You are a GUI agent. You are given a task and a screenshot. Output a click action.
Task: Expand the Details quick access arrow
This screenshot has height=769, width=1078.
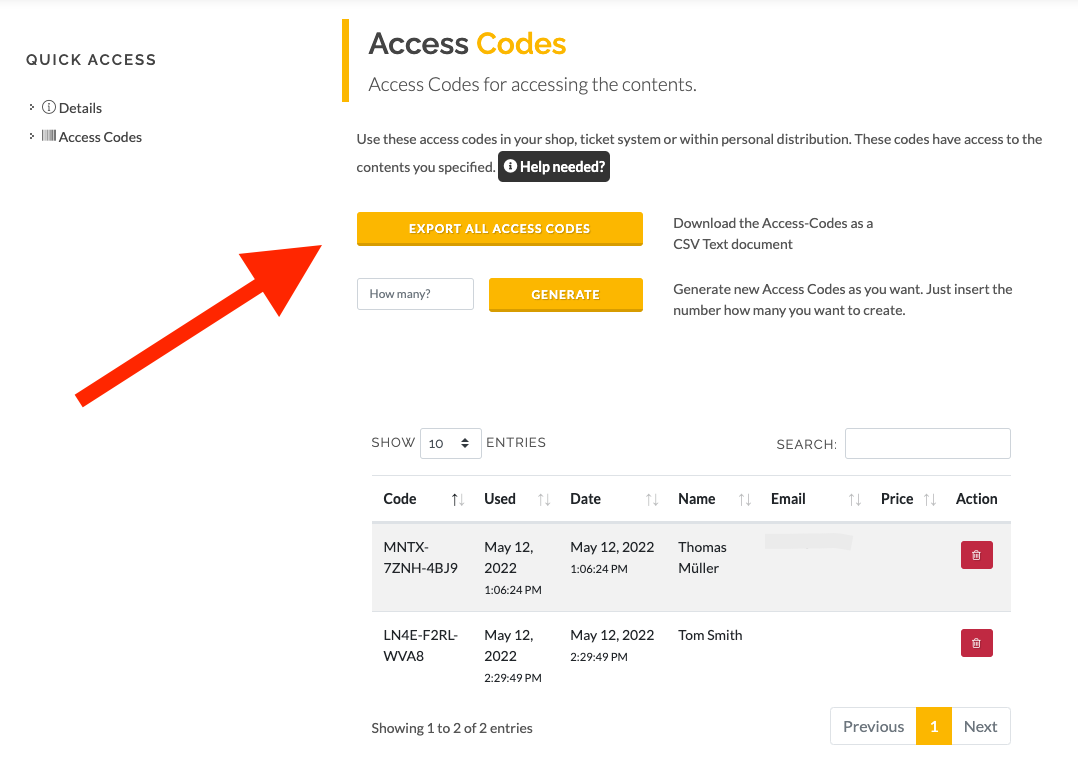pyautogui.click(x=32, y=107)
